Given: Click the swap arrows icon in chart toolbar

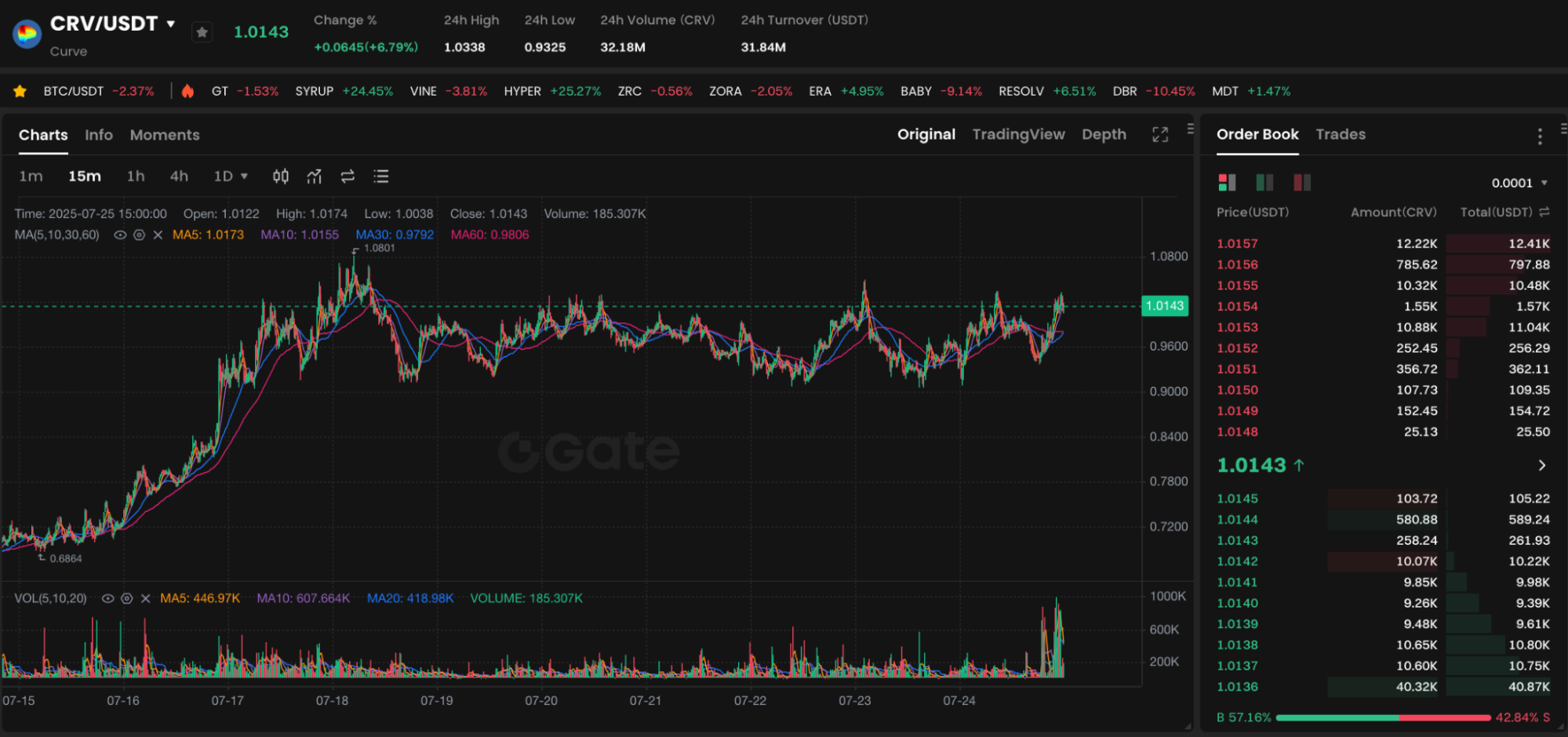Looking at the screenshot, I should pyautogui.click(x=347, y=176).
